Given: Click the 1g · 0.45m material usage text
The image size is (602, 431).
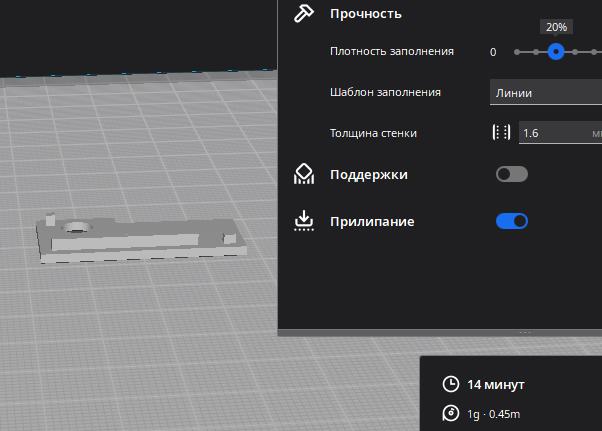Looking at the screenshot, I should point(493,414).
